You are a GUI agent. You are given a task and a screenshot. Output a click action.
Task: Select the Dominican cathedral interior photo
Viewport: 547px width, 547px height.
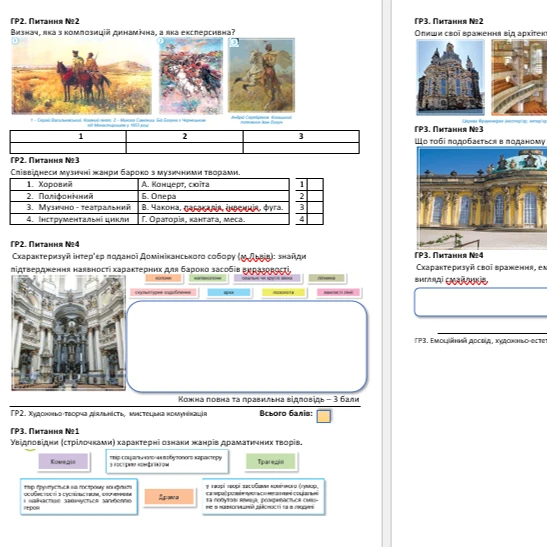pyautogui.click(x=68, y=332)
